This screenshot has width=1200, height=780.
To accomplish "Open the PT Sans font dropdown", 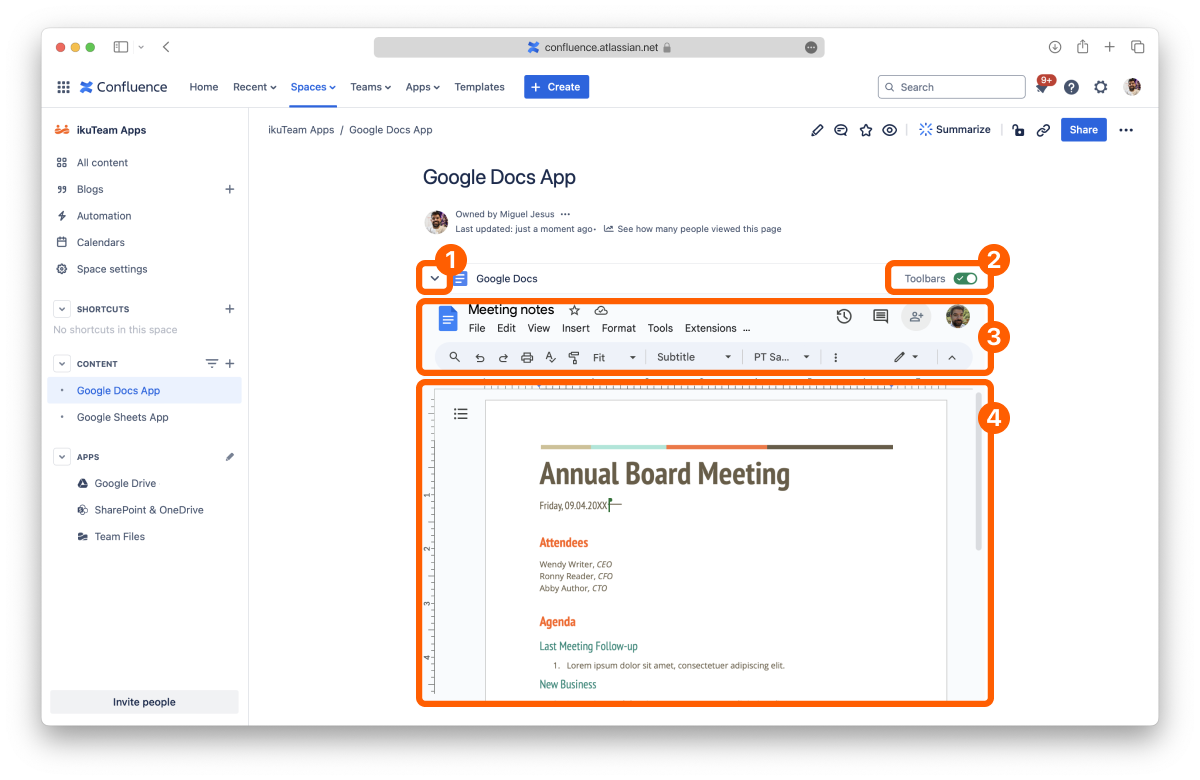I will [x=781, y=357].
